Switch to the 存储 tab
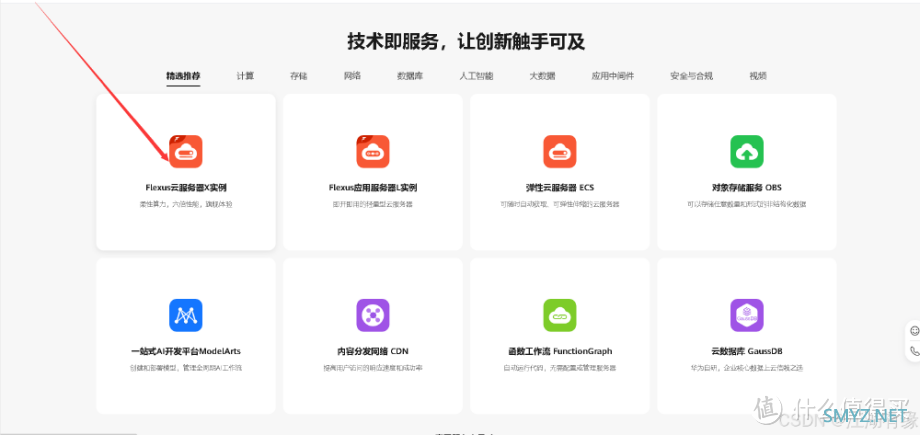This screenshot has height=435, width=920. pyautogui.click(x=299, y=76)
